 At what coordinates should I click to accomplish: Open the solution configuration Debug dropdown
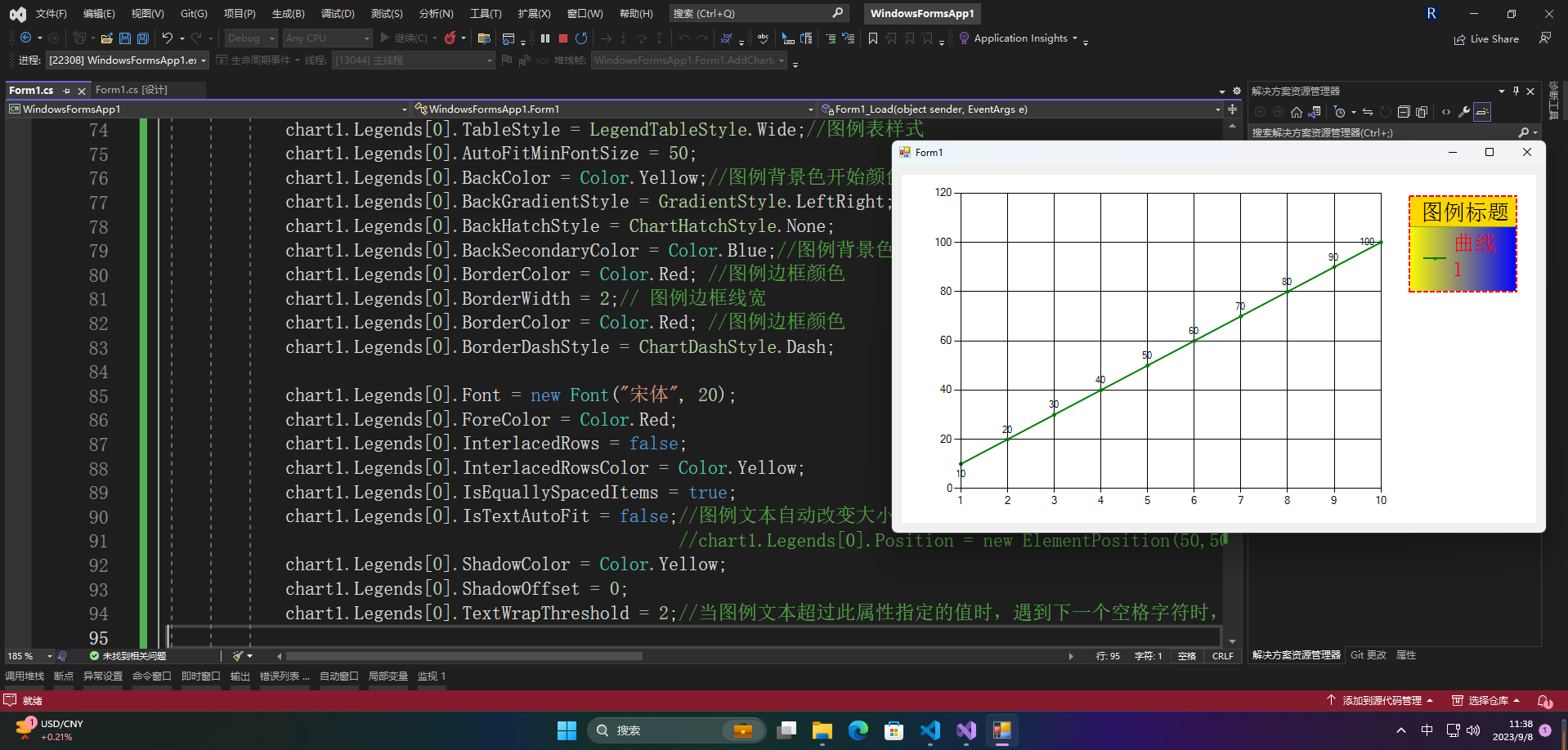(x=251, y=38)
